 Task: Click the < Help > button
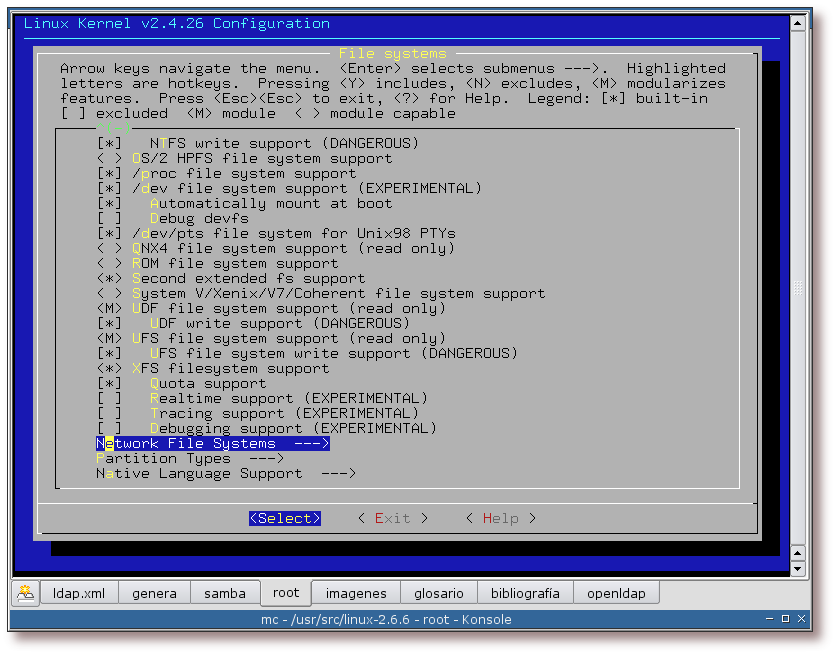pyautogui.click(x=500, y=518)
